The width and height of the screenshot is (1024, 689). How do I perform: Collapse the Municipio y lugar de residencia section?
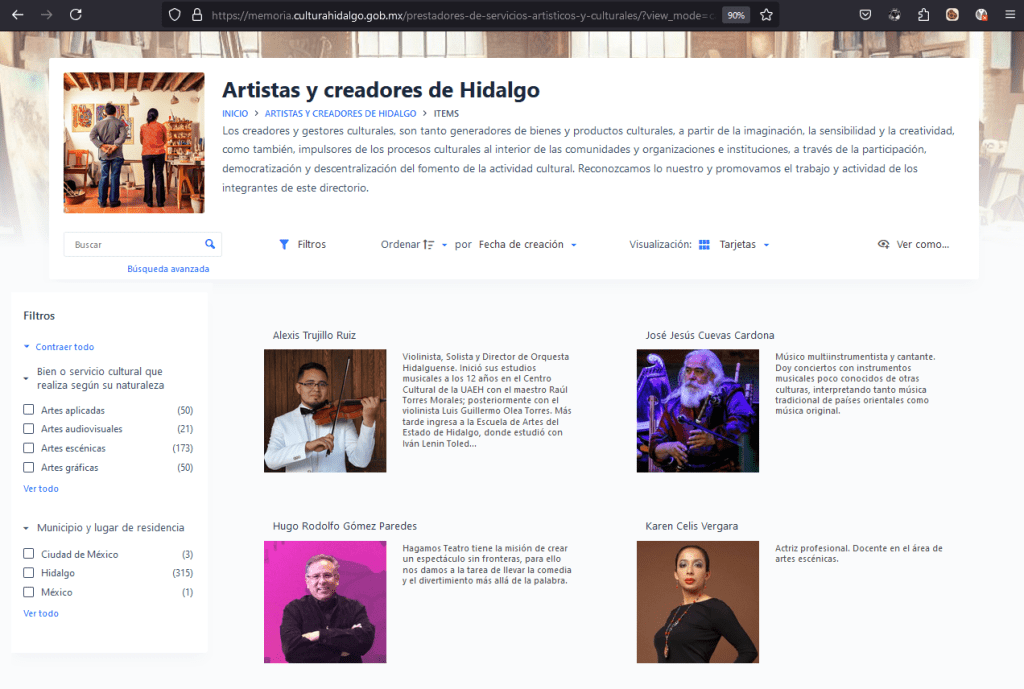[26, 528]
